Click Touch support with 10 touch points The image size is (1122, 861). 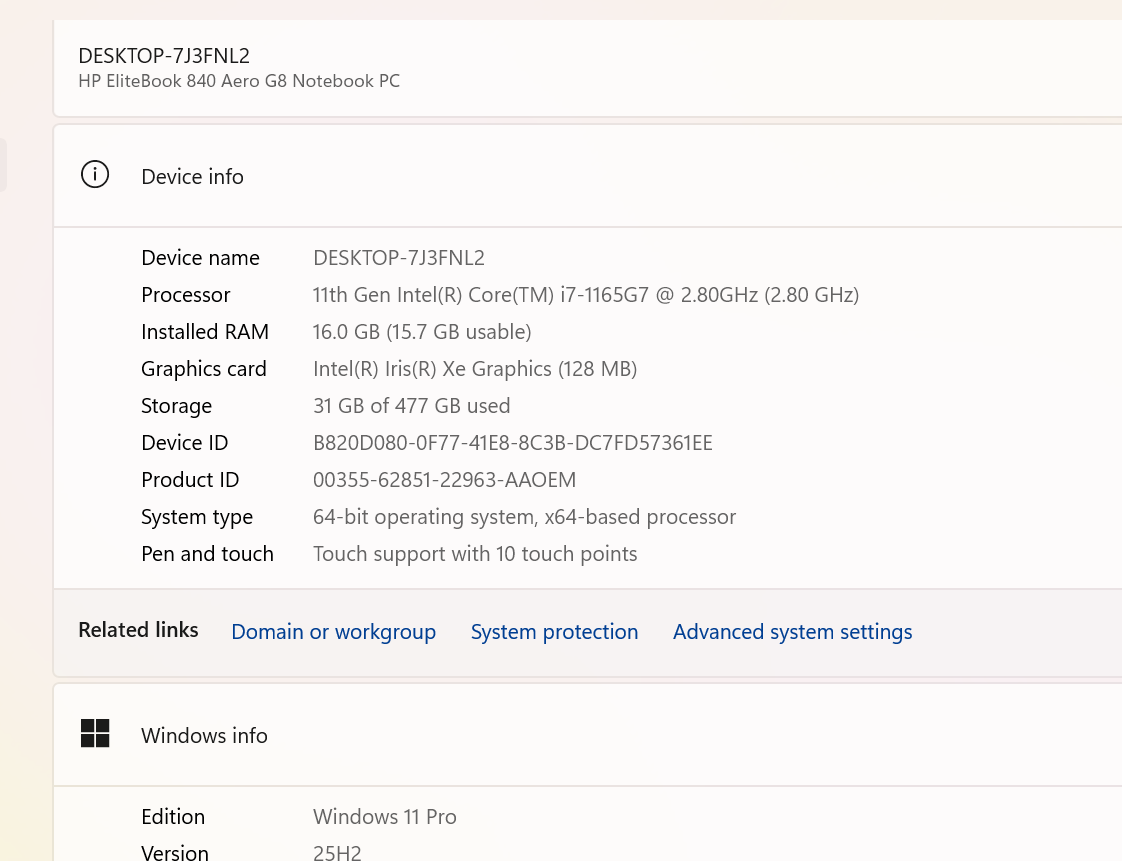(474, 554)
